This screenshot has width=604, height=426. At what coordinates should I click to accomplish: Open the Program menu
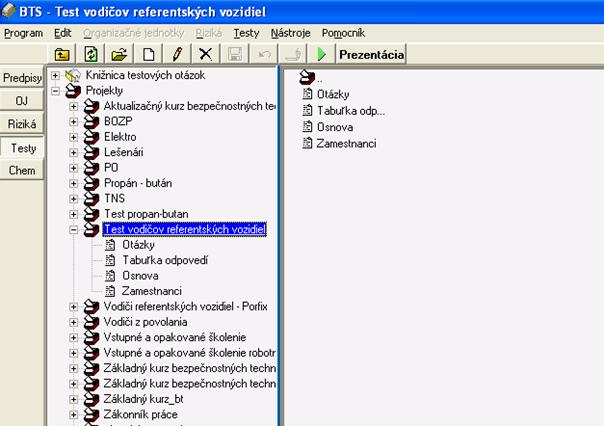click(x=23, y=33)
